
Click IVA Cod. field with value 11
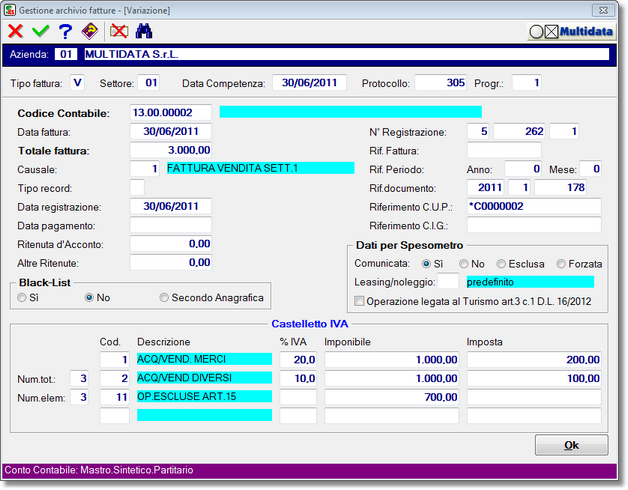115,397
